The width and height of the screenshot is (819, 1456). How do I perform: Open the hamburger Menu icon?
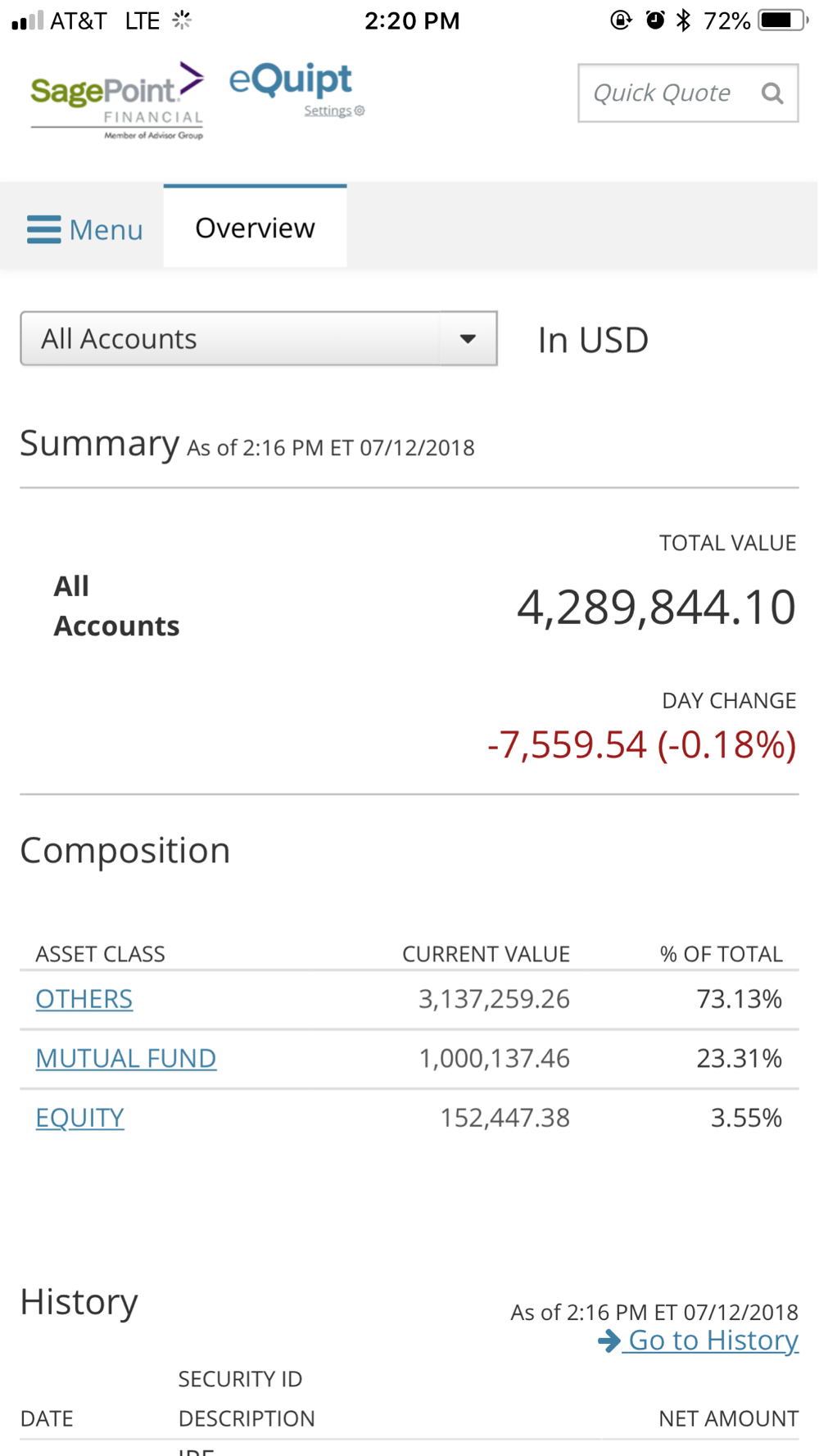tap(43, 230)
